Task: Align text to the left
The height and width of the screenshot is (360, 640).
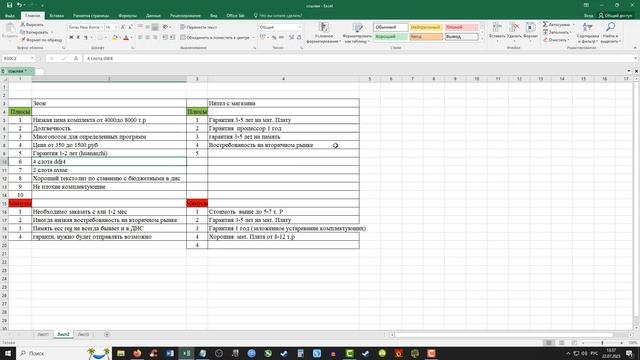Action: click(x=140, y=38)
